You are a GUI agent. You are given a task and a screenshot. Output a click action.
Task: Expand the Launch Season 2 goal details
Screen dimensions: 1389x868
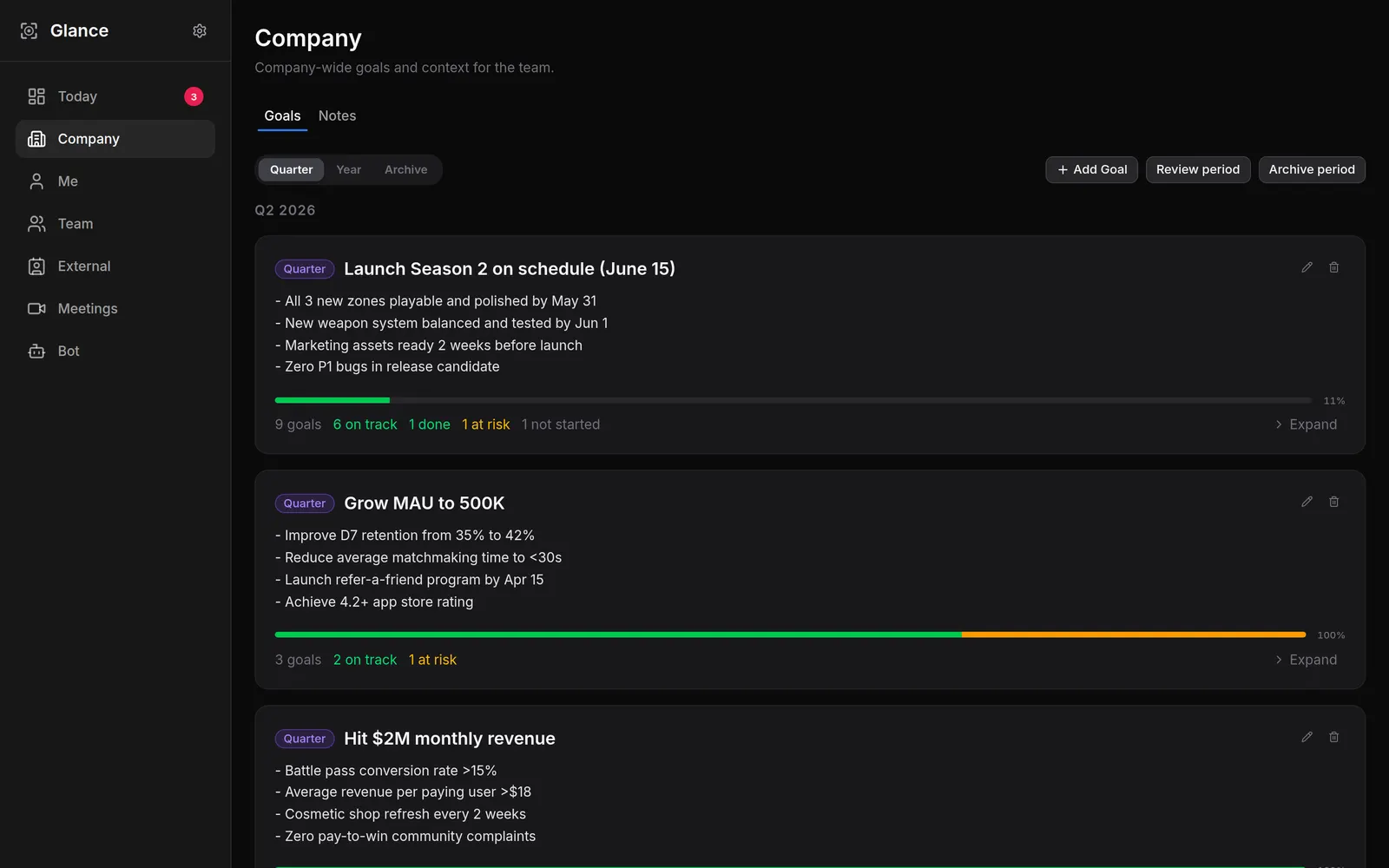1306,424
